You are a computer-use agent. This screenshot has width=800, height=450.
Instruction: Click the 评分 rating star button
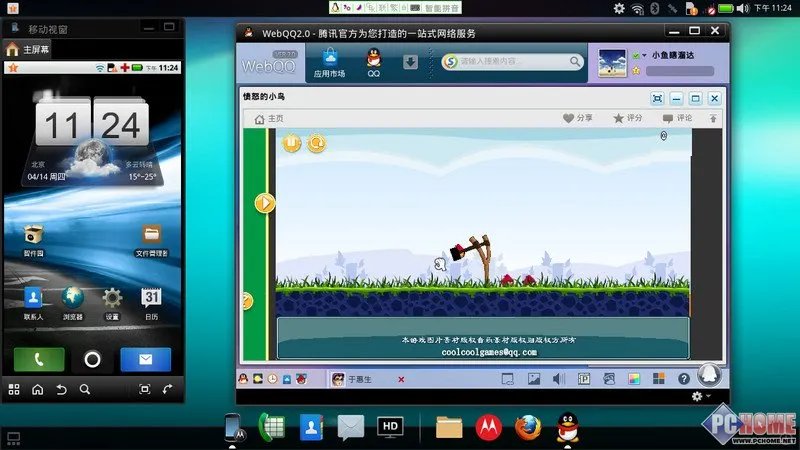628,118
